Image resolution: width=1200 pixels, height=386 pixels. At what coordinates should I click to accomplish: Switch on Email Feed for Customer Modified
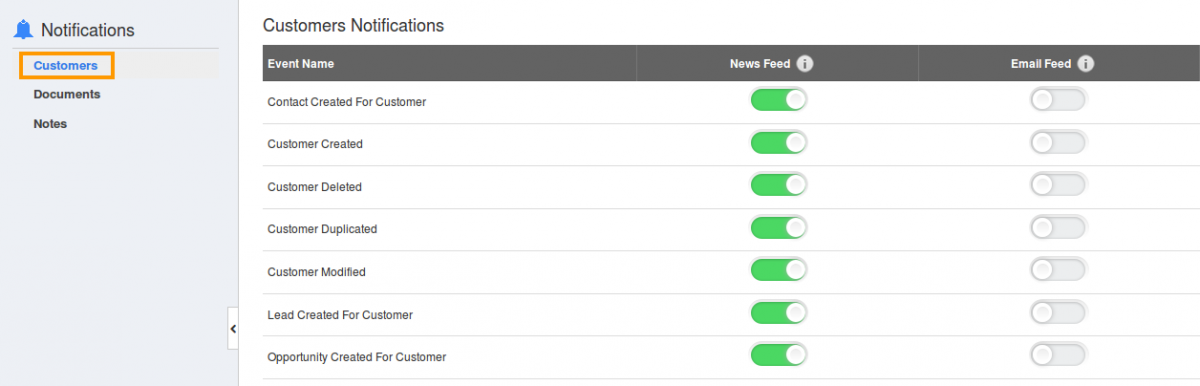(1058, 270)
